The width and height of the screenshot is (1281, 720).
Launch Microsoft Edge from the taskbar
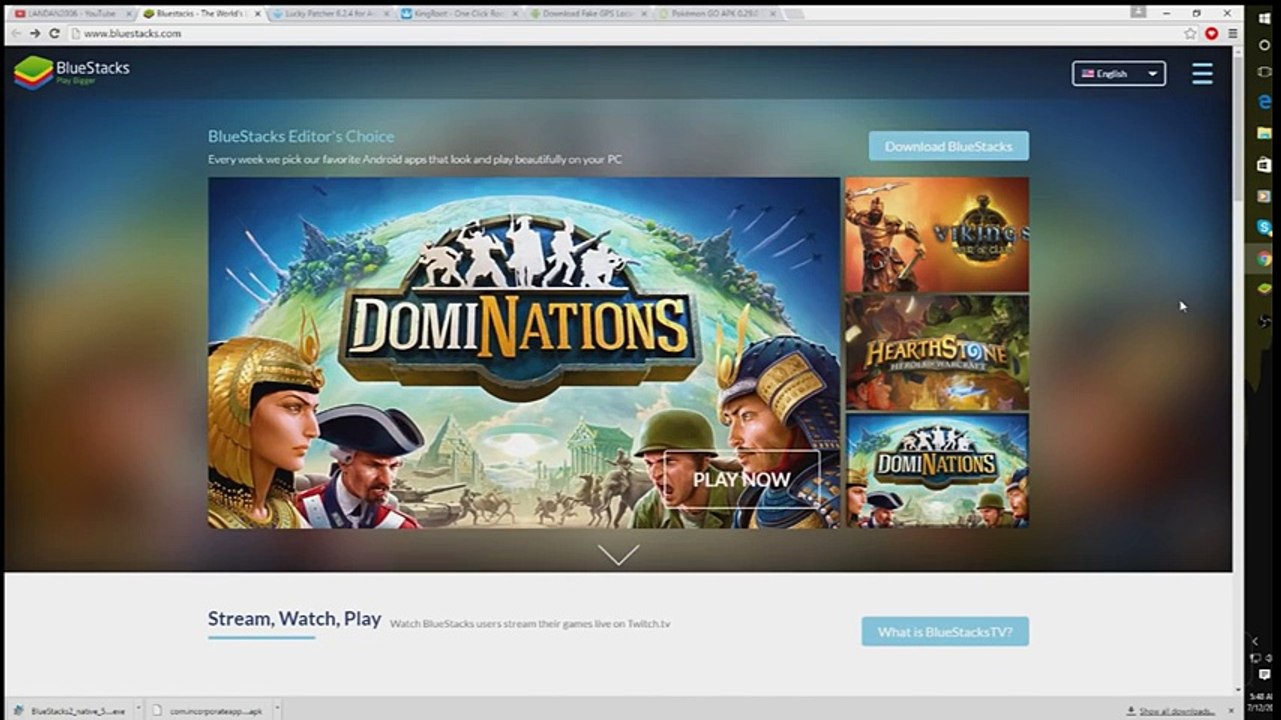tap(1264, 102)
